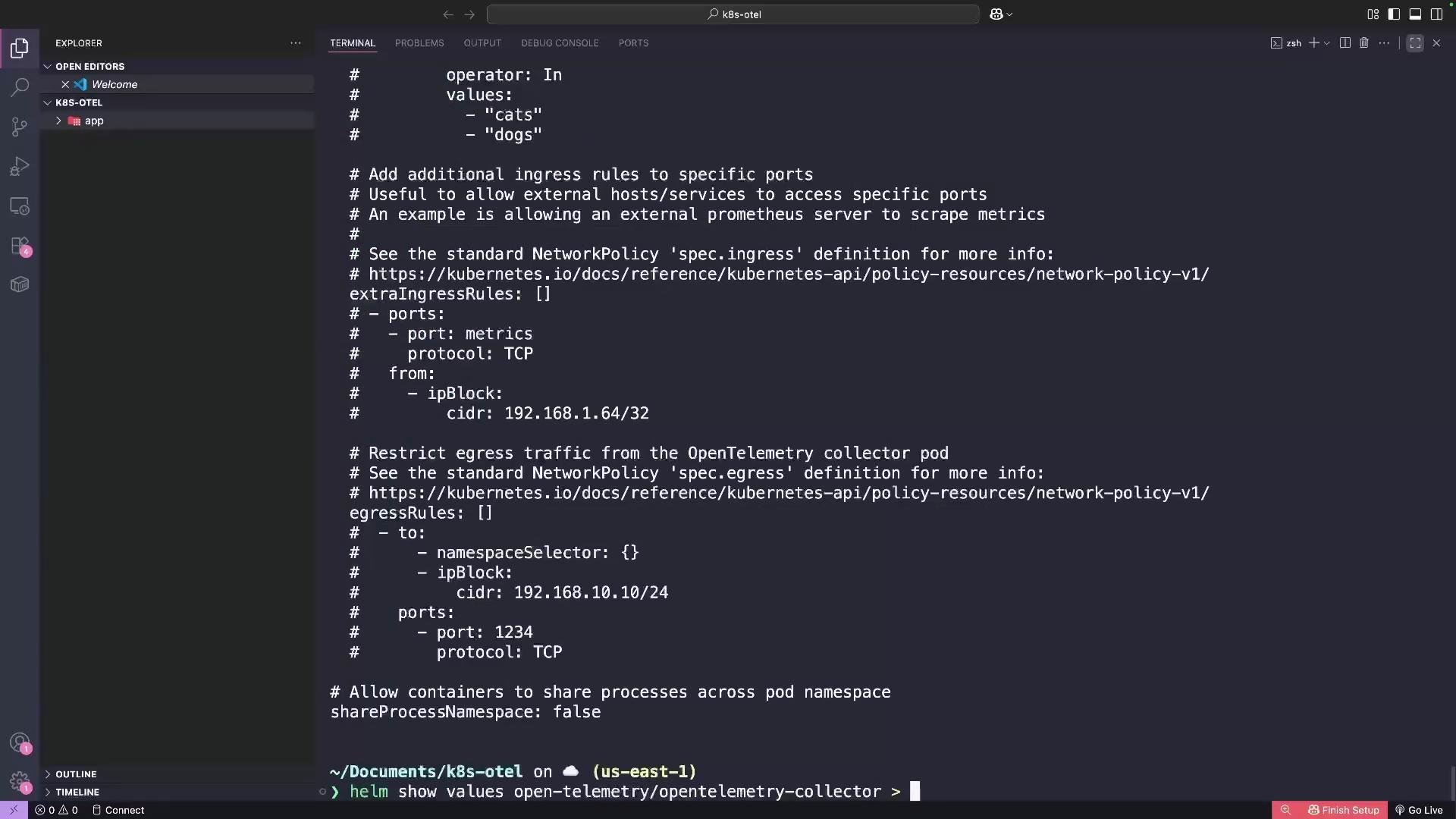Click 'cidr: 192.168.1.64/32' text
The width and height of the screenshot is (1456, 819).
(x=548, y=413)
